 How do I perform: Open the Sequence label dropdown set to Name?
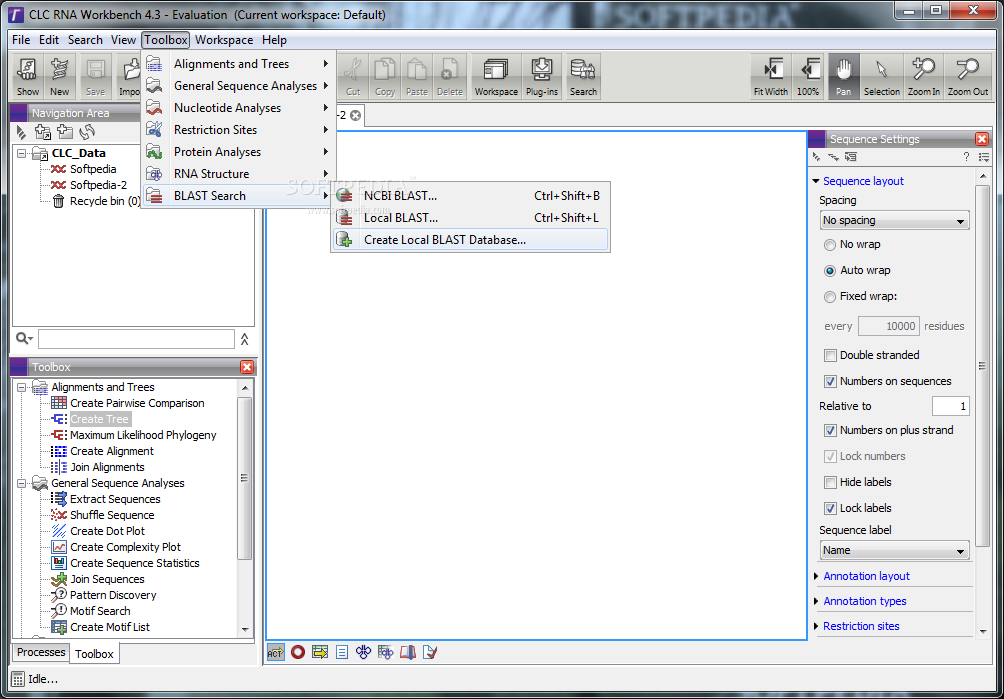895,550
